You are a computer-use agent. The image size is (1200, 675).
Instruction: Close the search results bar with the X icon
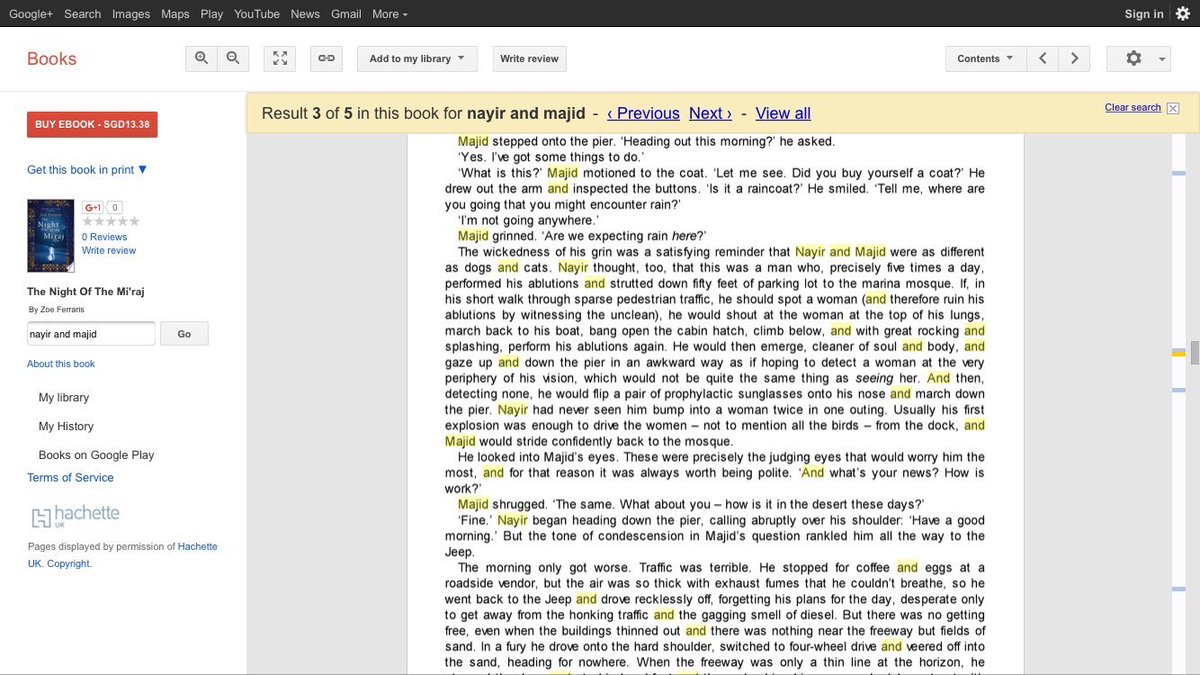click(1173, 108)
